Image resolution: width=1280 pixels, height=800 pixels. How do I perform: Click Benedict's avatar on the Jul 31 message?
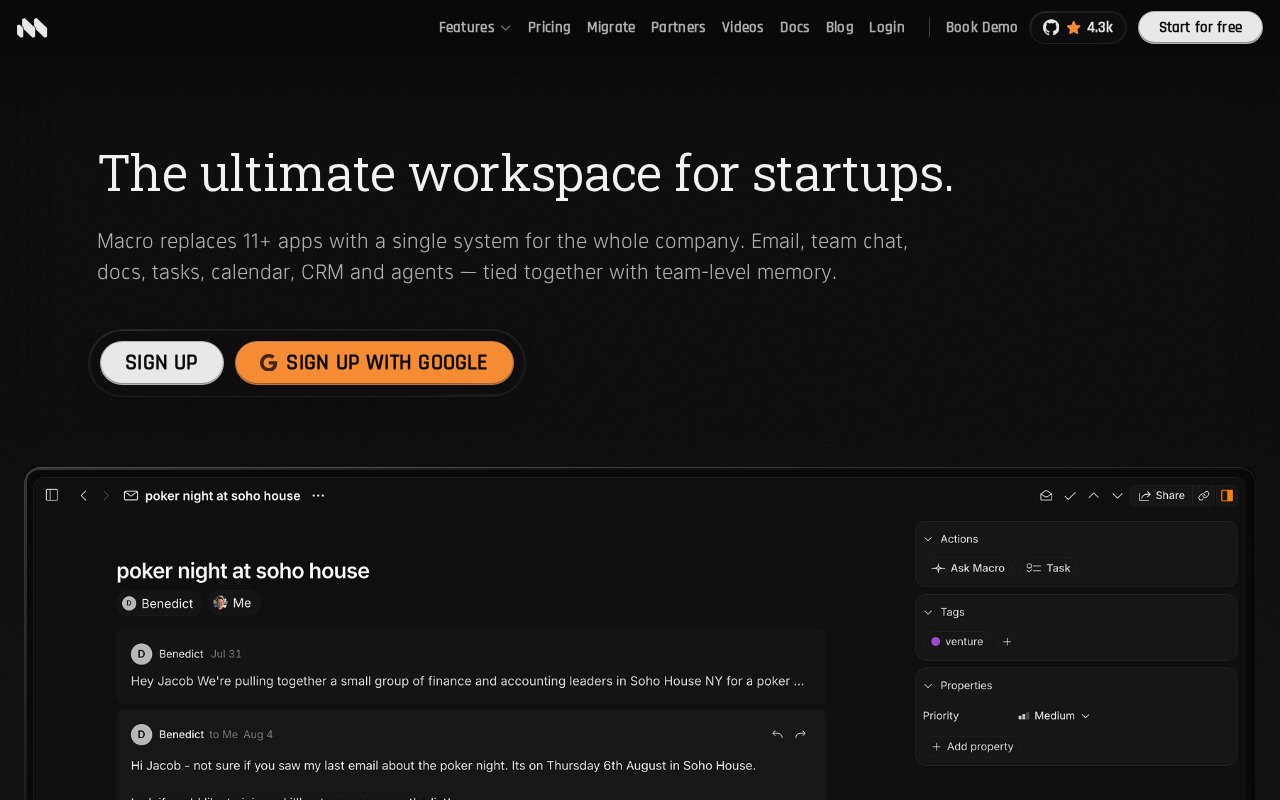point(141,654)
